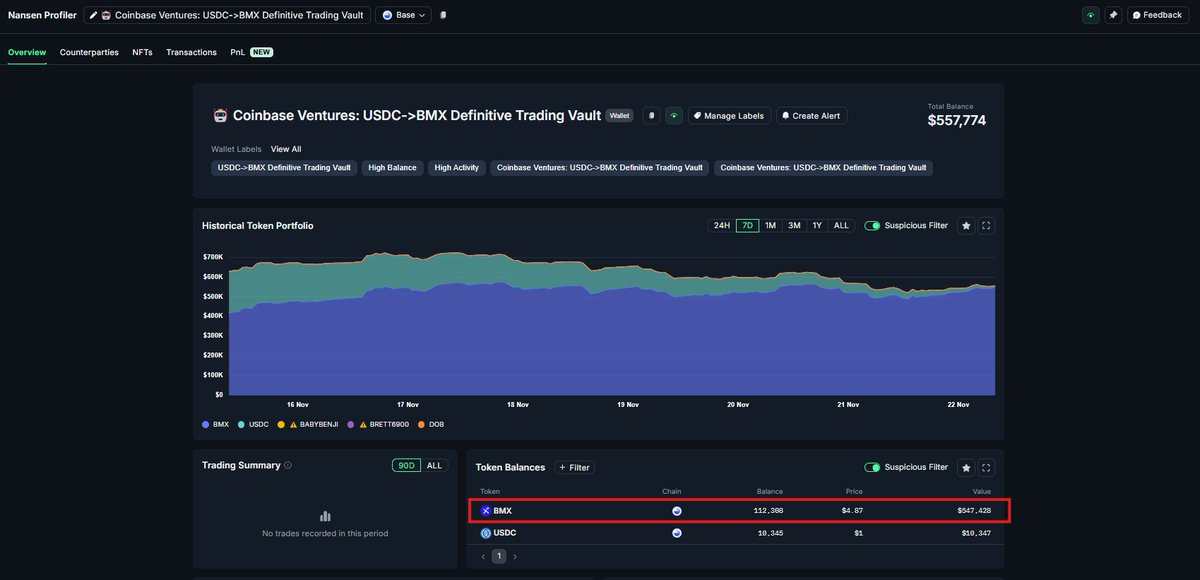Image resolution: width=1200 pixels, height=580 pixels.
Task: Star the Historical Token Portfolio chart
Action: coord(966,226)
